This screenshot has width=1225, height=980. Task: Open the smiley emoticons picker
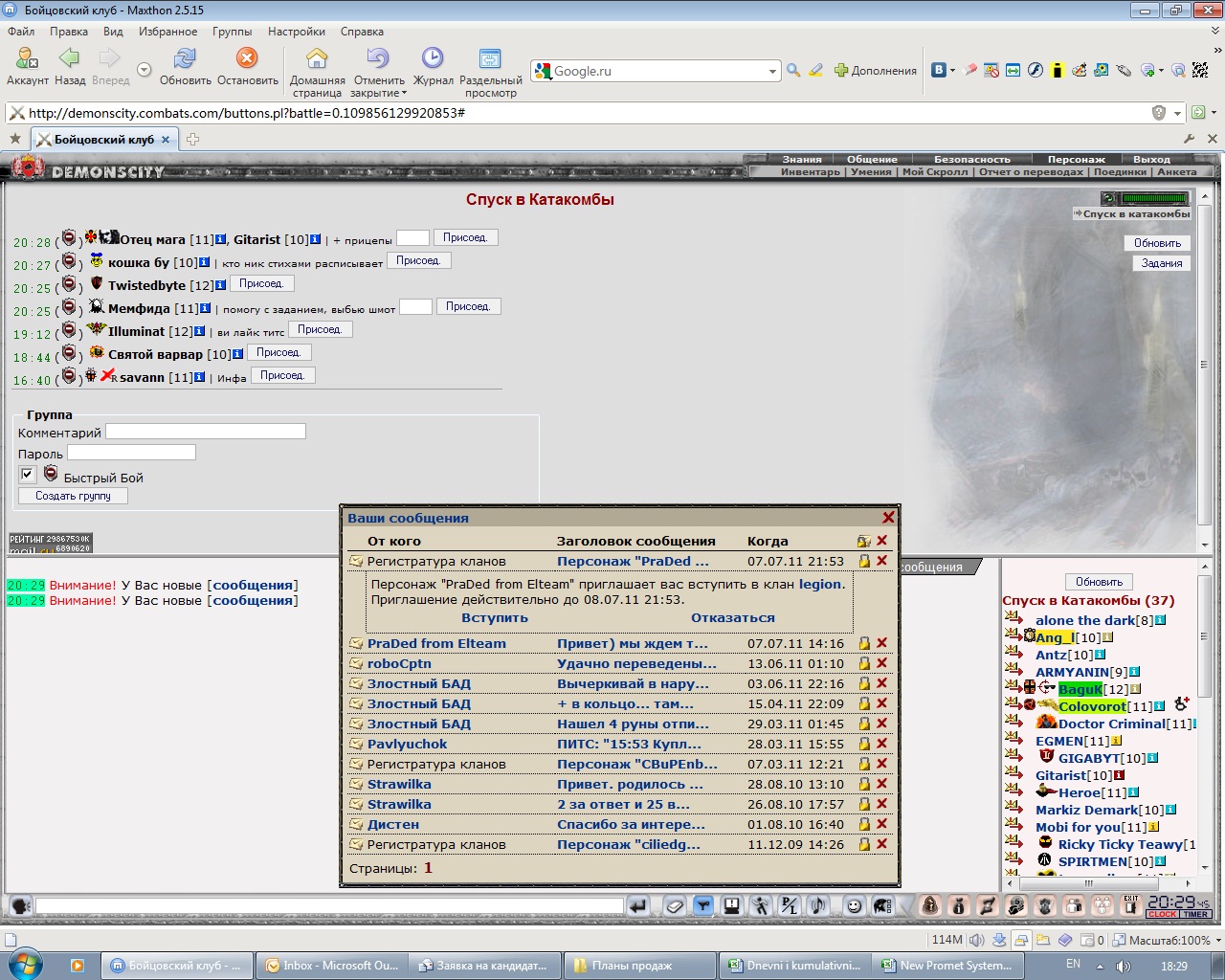point(855,905)
